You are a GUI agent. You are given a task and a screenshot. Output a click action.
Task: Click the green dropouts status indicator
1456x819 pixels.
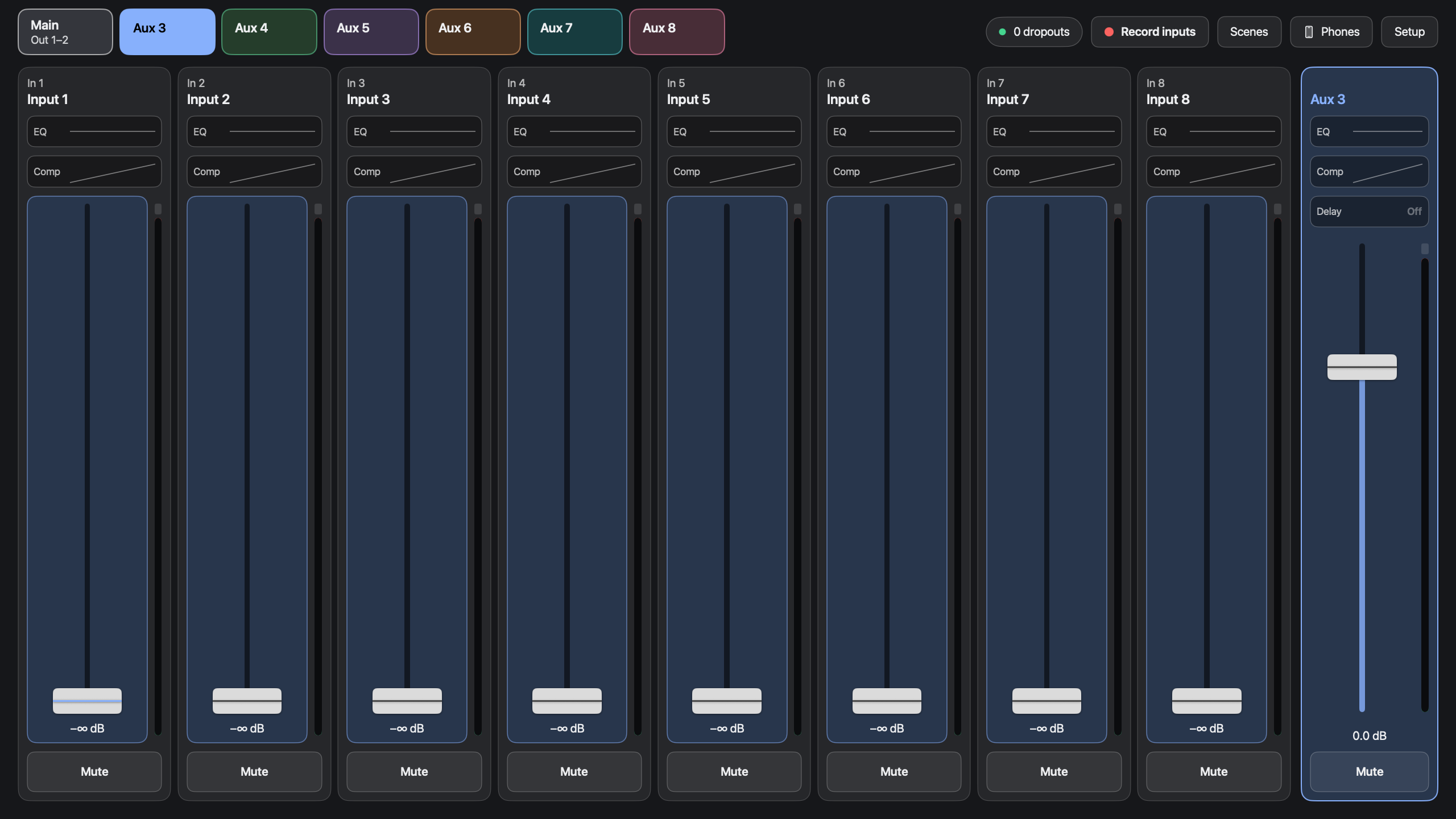[1002, 32]
